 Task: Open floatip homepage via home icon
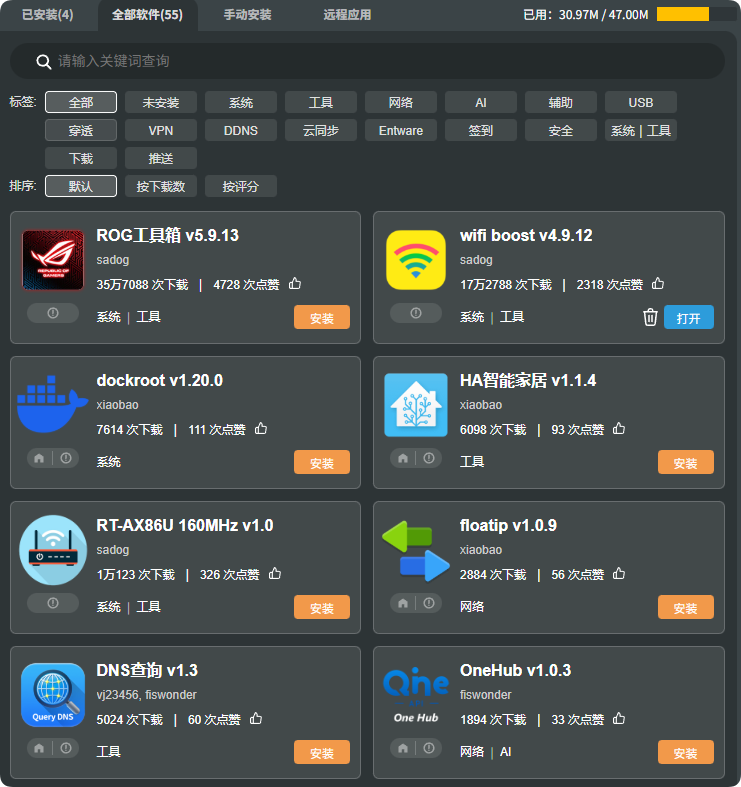(x=403, y=603)
